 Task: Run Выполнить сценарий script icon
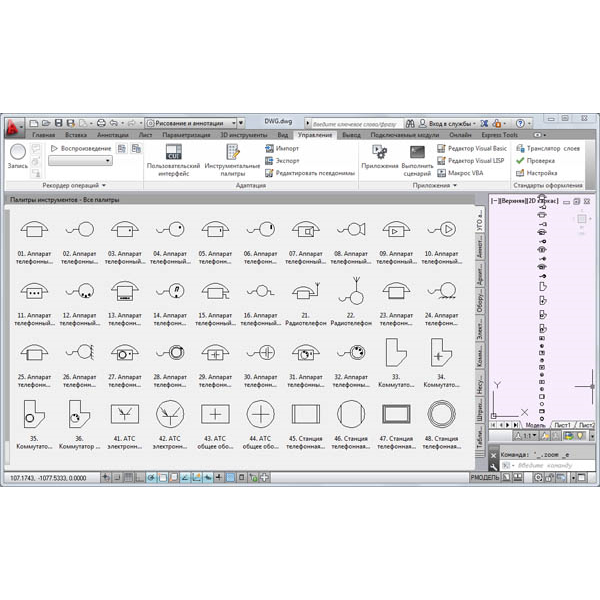coord(417,160)
